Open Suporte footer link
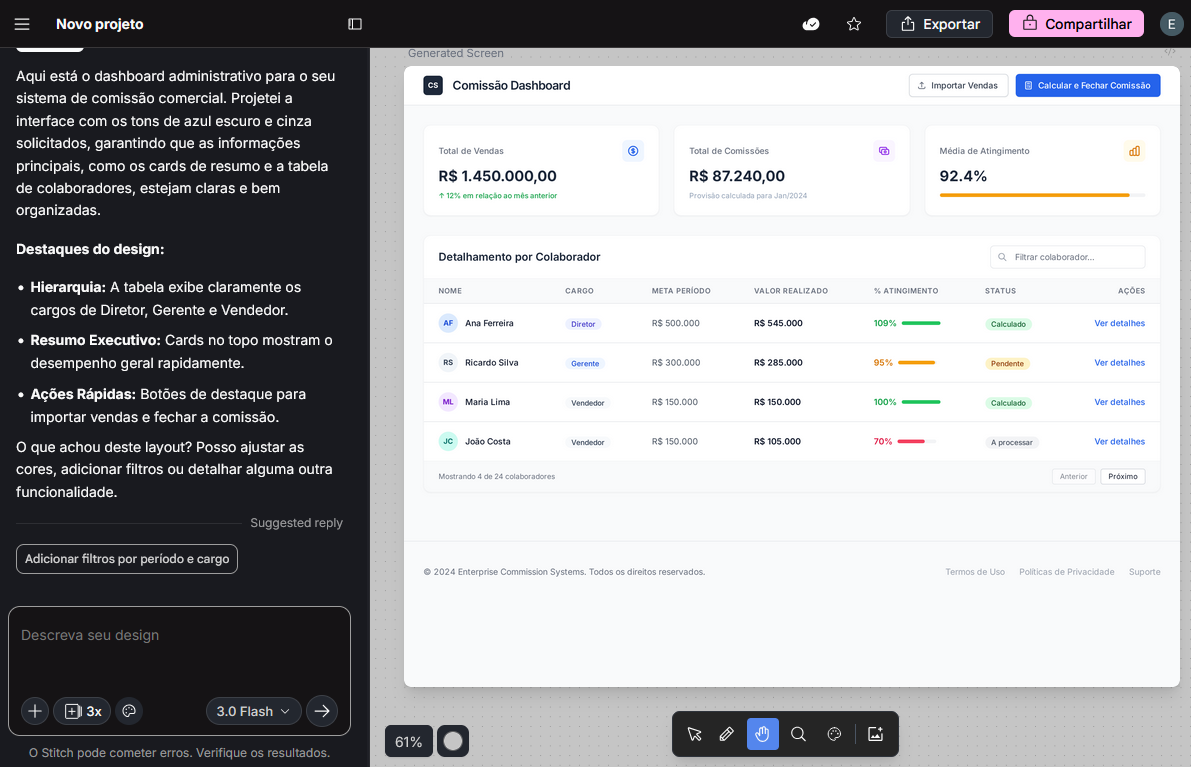Viewport: 1191px width, 767px height. [x=1144, y=572]
